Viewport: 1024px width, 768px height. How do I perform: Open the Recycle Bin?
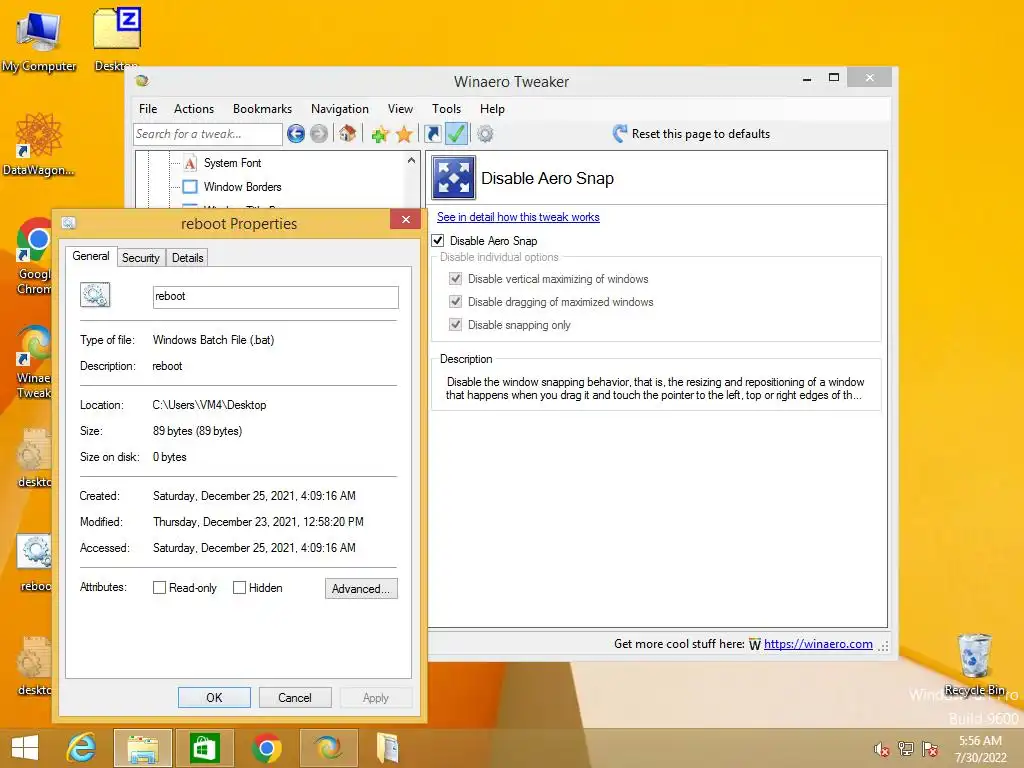[974, 664]
